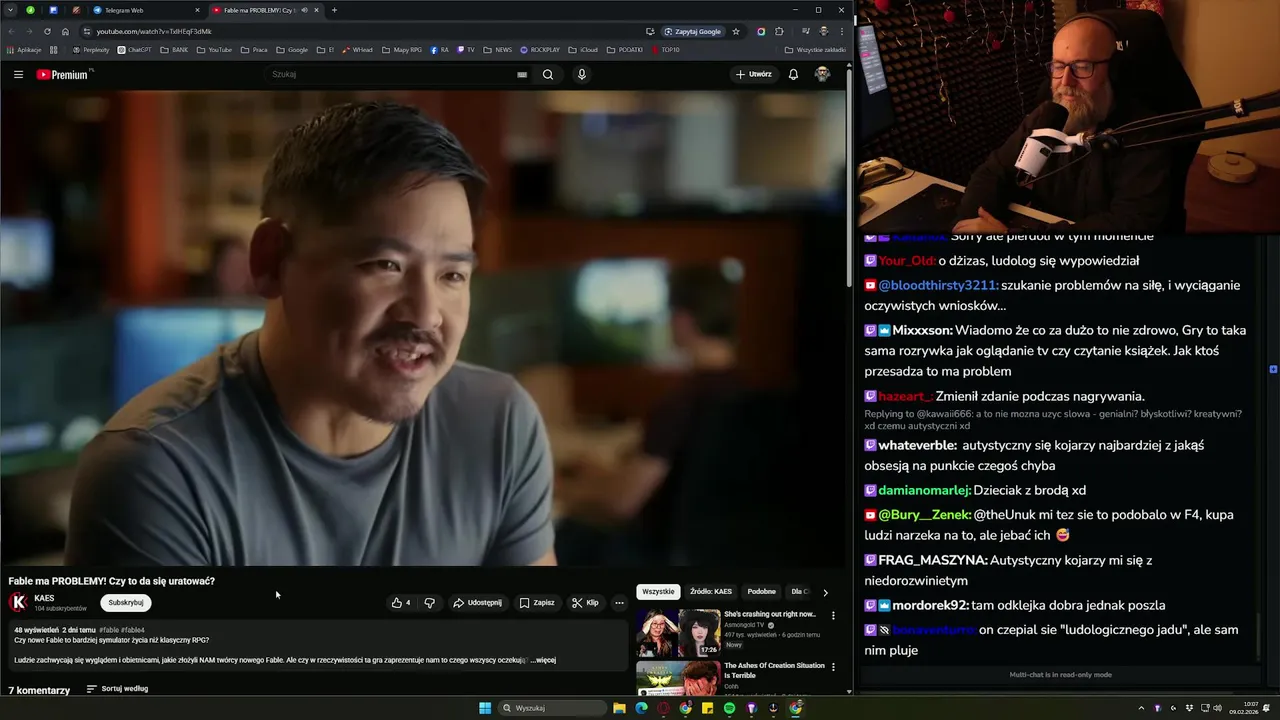This screenshot has width=1280, height=720.
Task: Focus the YouTube Szukaj search field
Action: click(x=392, y=74)
